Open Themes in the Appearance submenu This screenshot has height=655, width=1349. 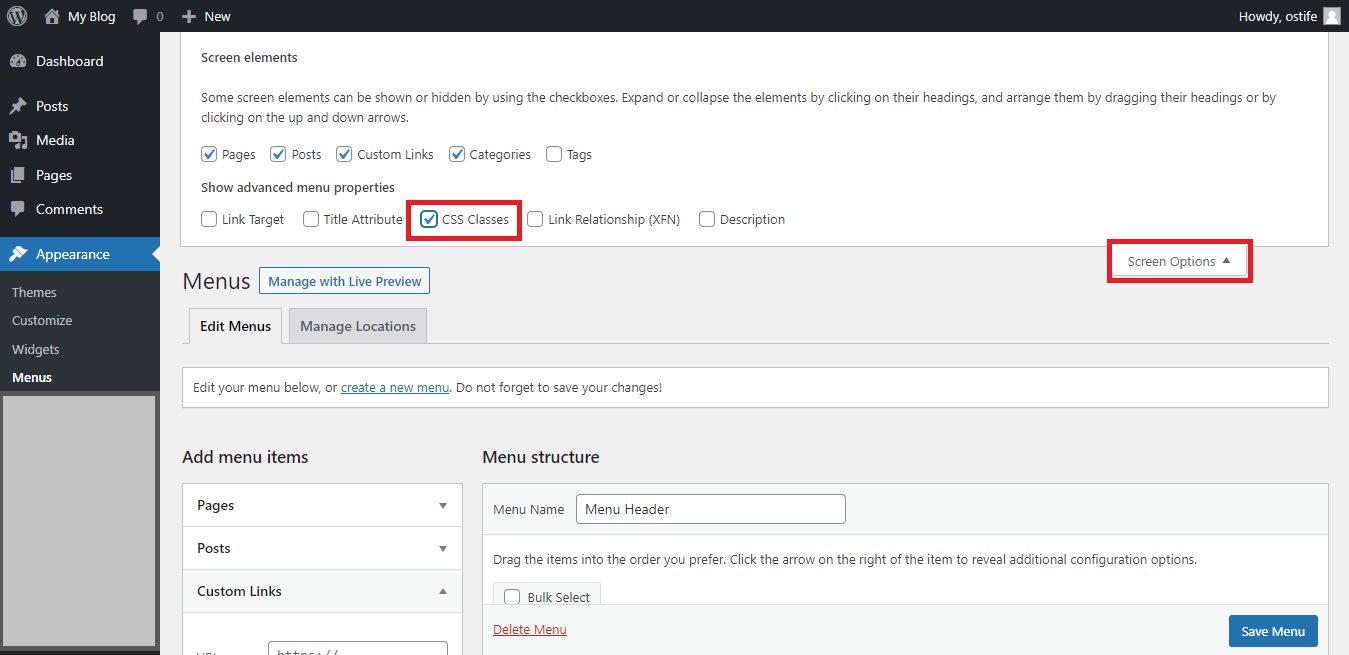[34, 292]
